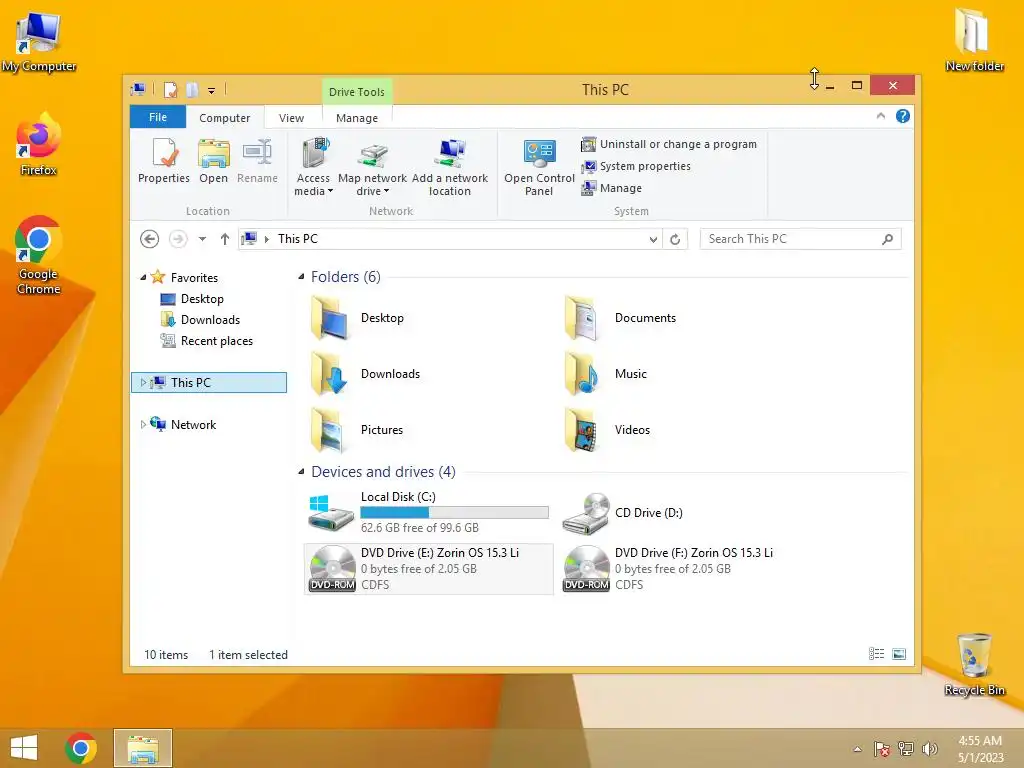The width and height of the screenshot is (1024, 768).
Task: Go up one level arrow
Action: tap(225, 239)
